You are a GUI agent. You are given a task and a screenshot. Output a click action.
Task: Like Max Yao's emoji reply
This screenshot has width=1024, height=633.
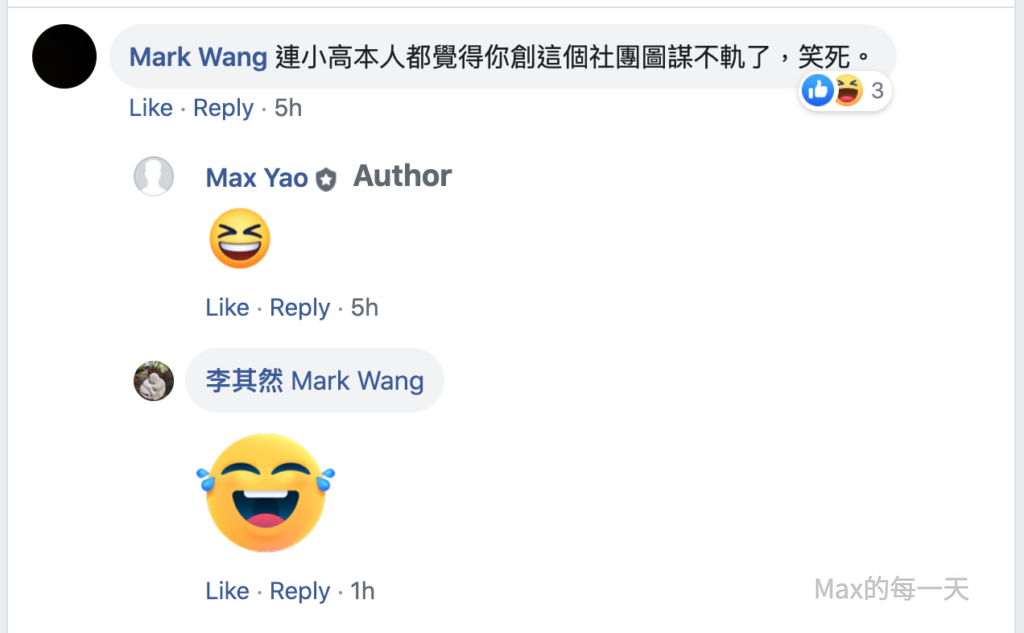pos(227,308)
